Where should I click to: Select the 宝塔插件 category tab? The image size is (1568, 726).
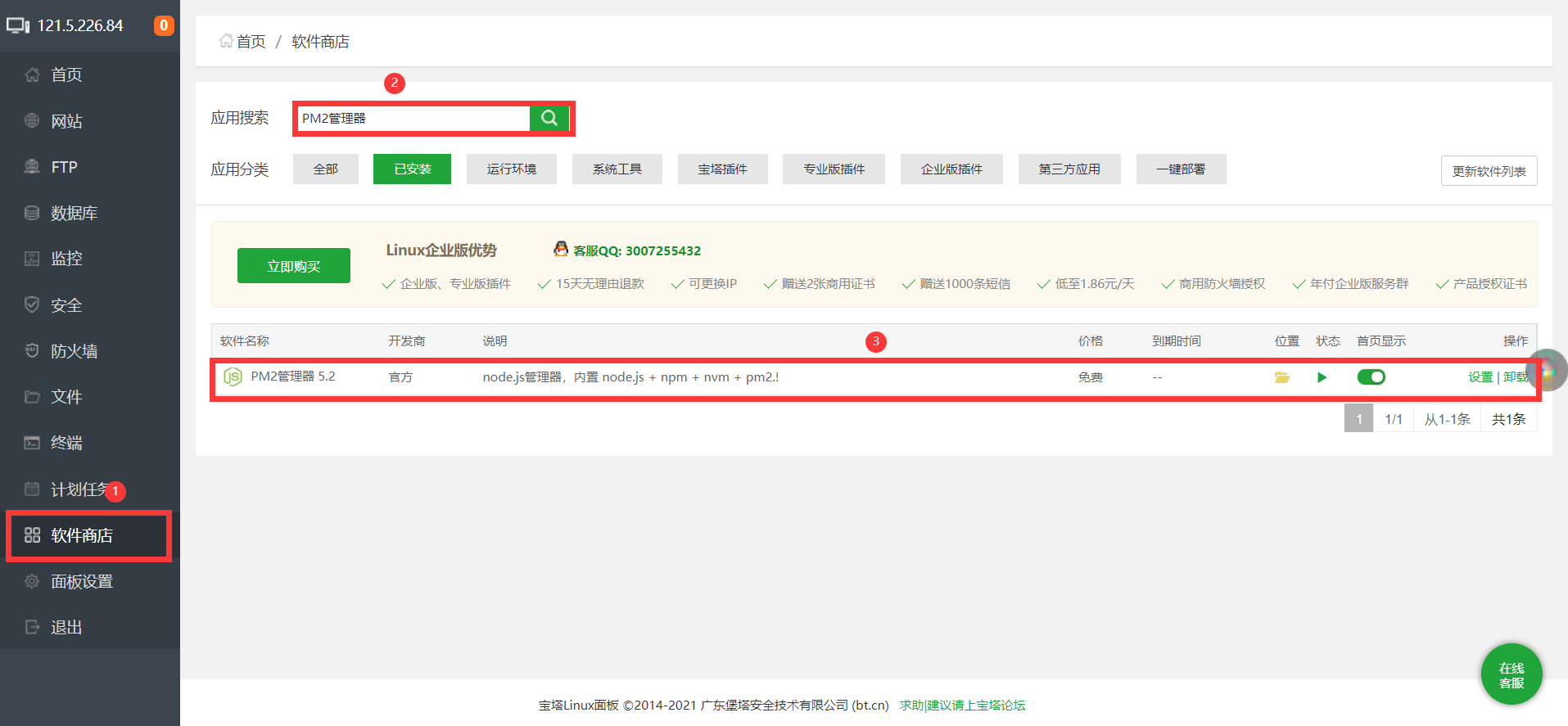(723, 169)
